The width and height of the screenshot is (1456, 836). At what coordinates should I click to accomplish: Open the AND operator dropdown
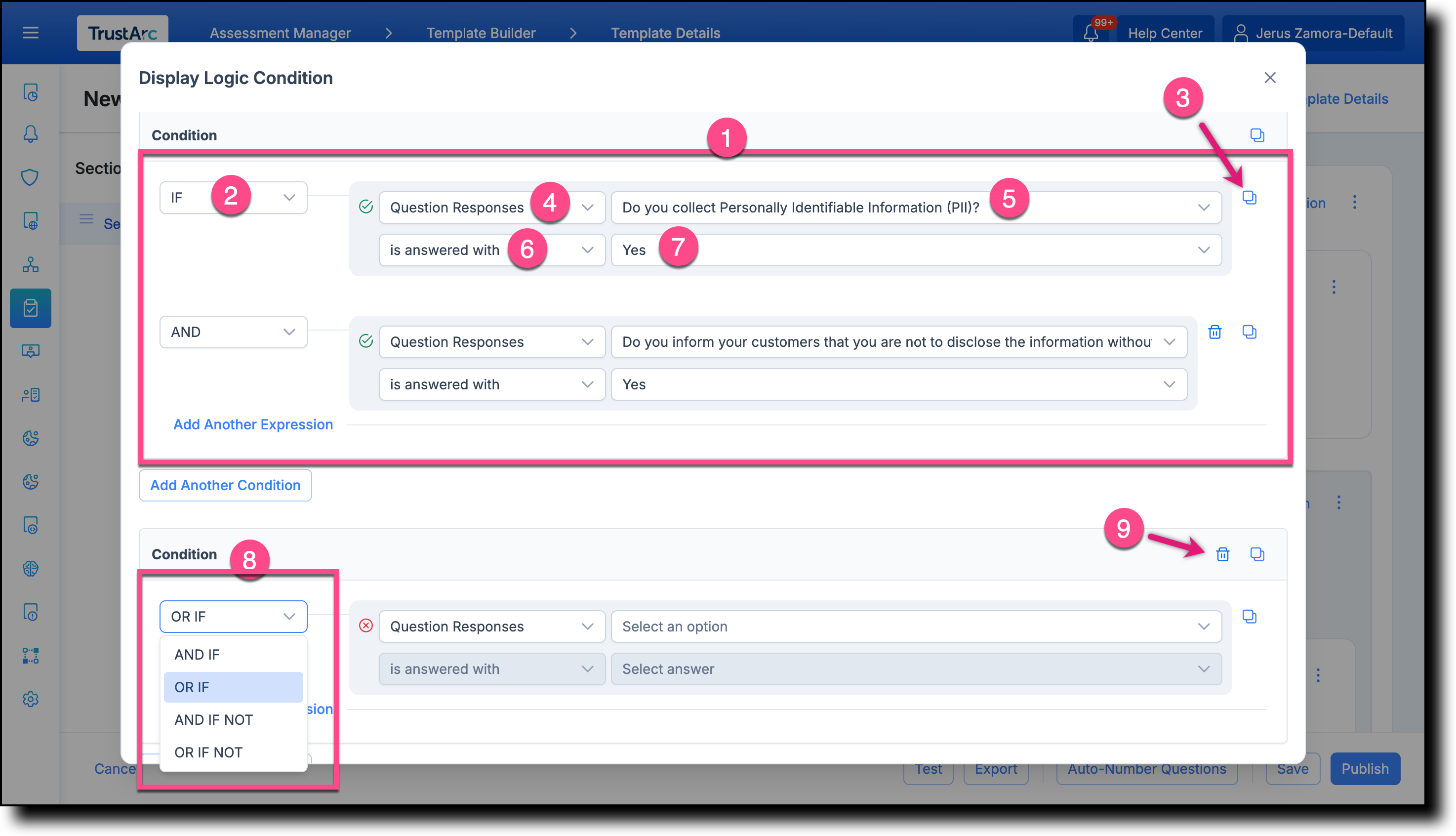(x=233, y=332)
